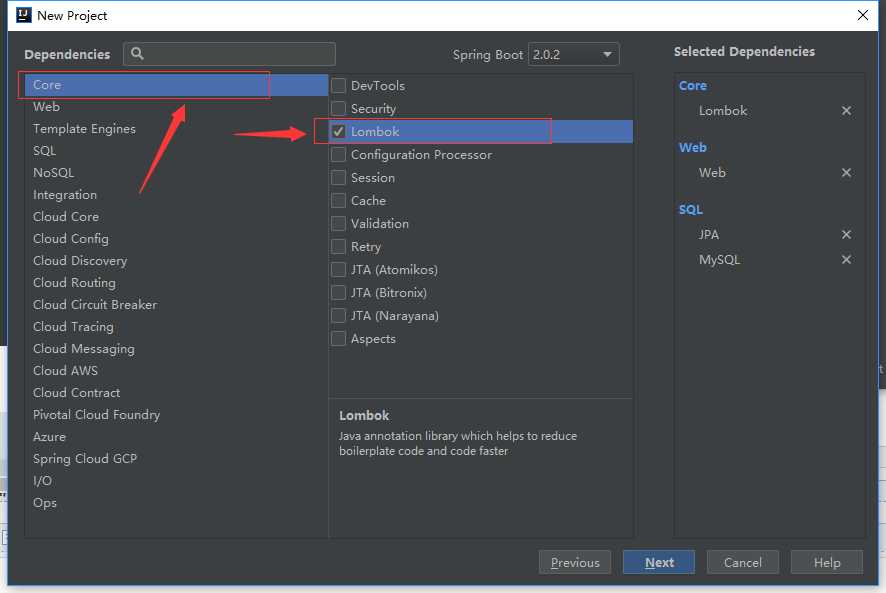Screen dimensions: 886x593
Task: Click the IntelliJ IDEA logo in title bar
Action: tap(24, 15)
